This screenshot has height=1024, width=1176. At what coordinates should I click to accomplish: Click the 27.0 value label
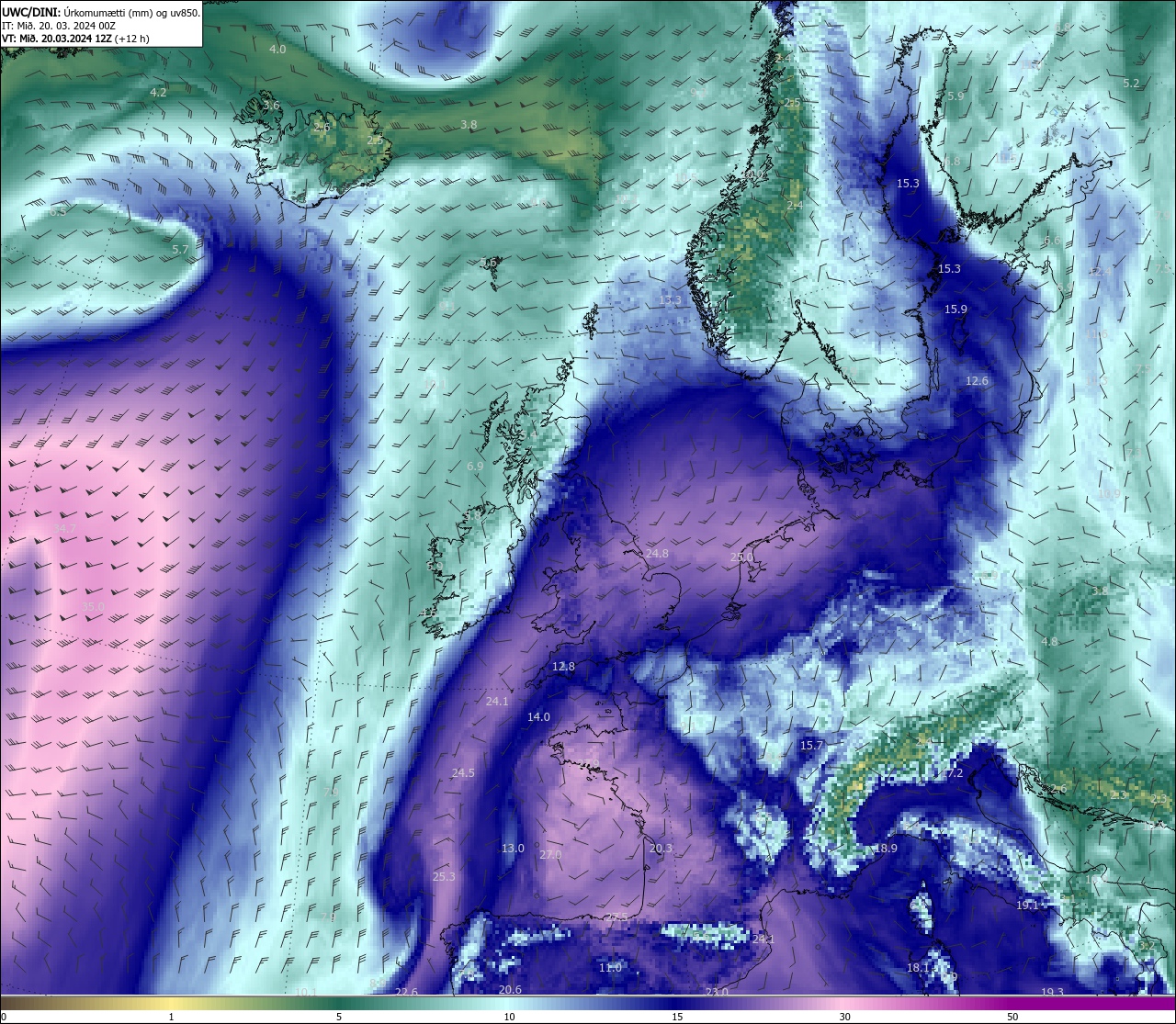pyautogui.click(x=550, y=855)
